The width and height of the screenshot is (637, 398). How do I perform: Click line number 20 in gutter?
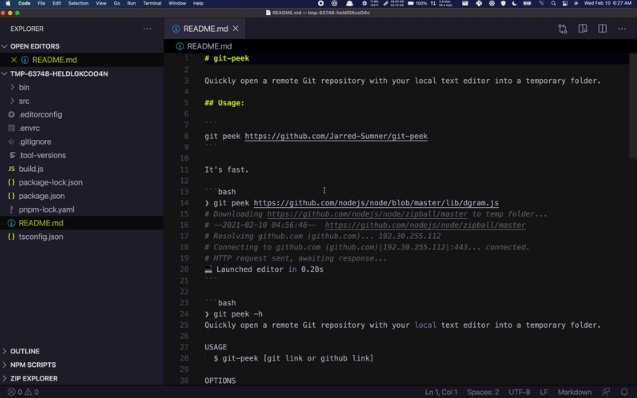tap(184, 269)
